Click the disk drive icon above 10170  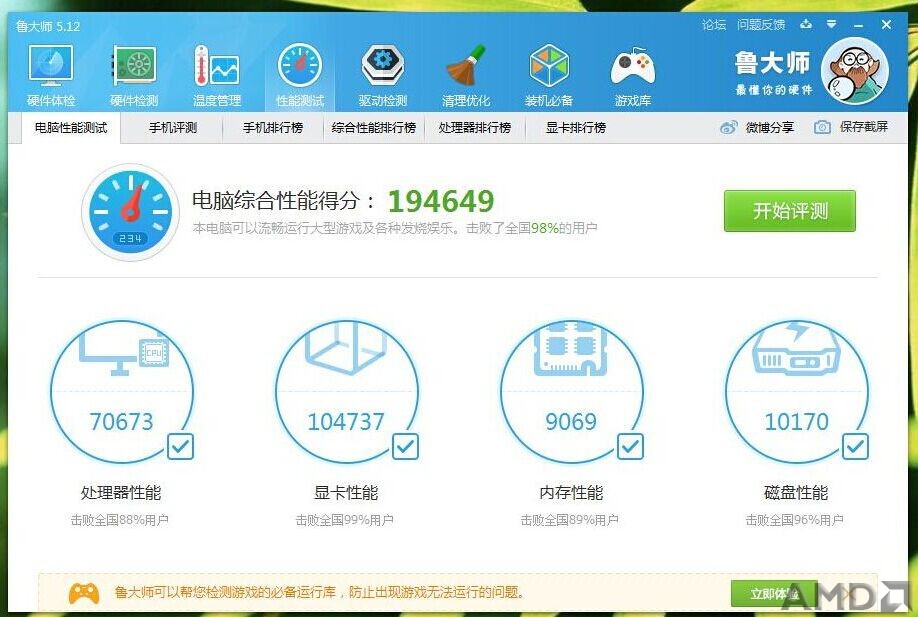point(796,349)
